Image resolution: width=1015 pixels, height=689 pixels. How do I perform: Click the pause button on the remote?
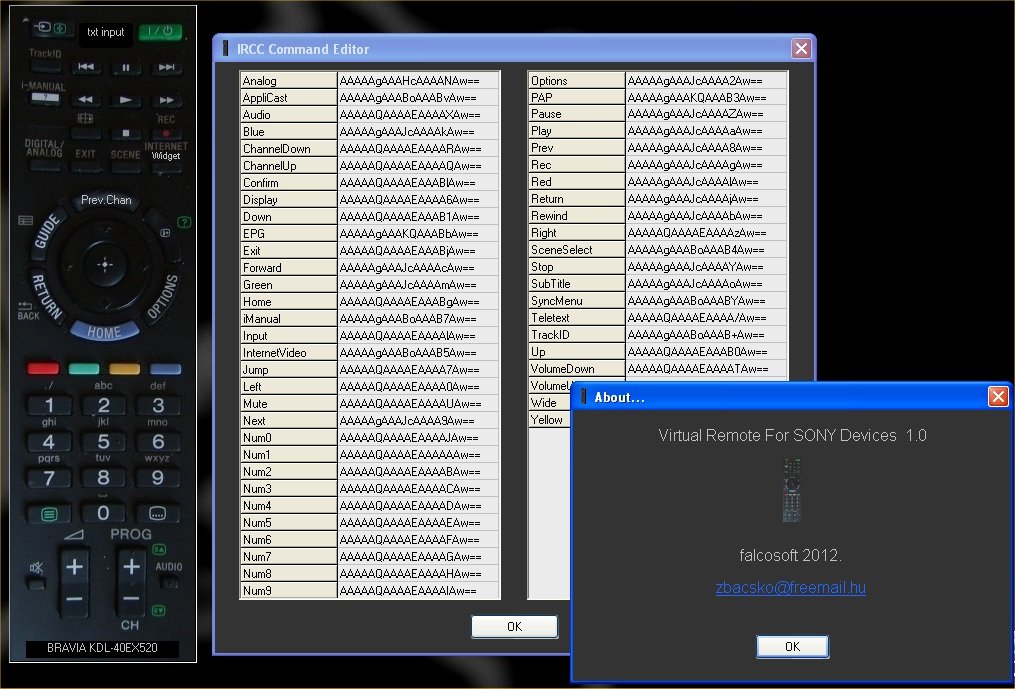(x=126, y=67)
